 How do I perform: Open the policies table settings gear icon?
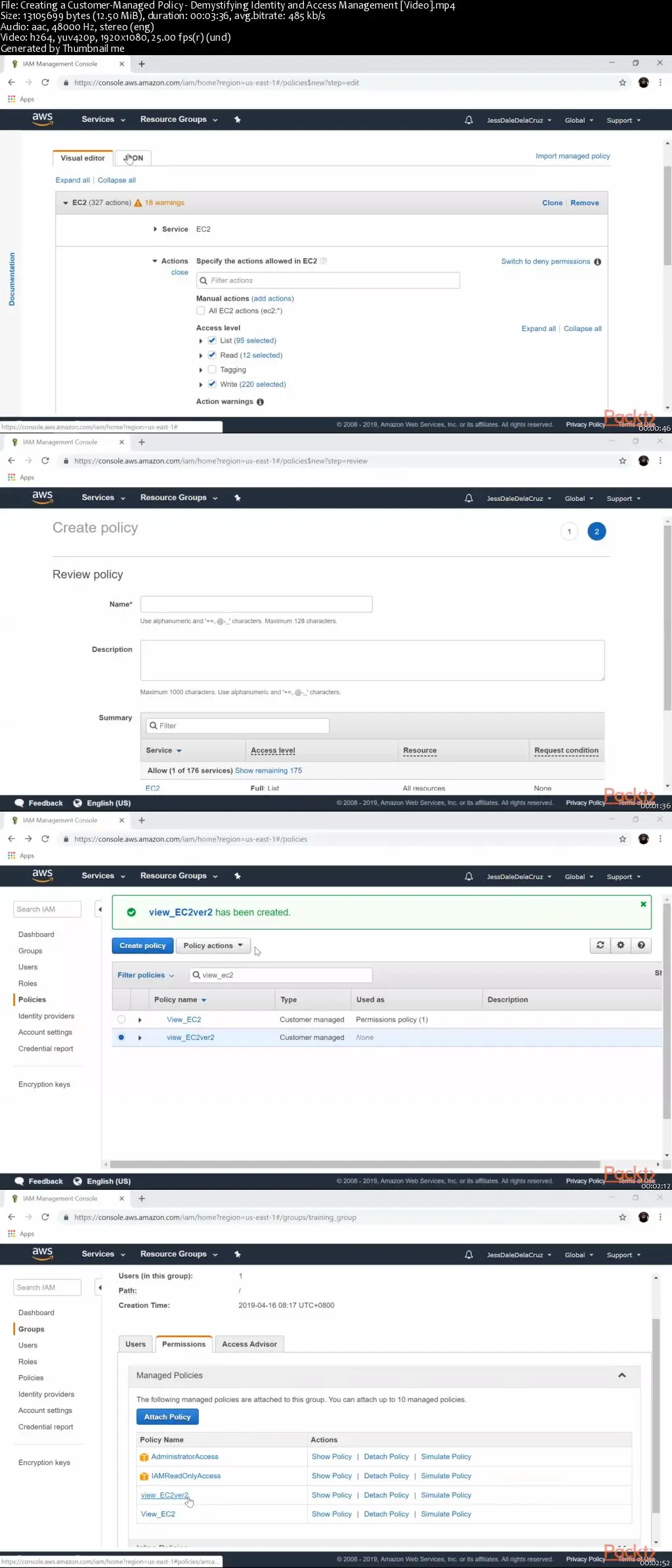click(x=620, y=946)
